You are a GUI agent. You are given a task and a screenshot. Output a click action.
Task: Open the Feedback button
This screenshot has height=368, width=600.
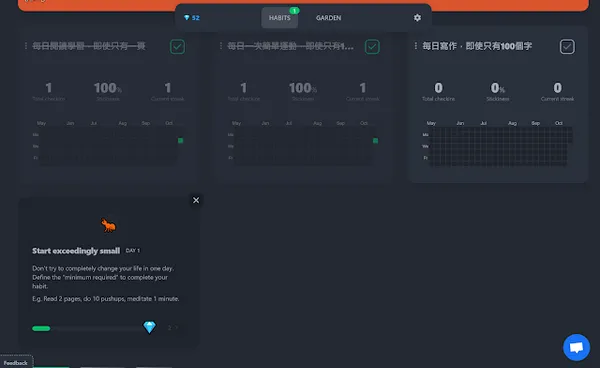tap(16, 362)
